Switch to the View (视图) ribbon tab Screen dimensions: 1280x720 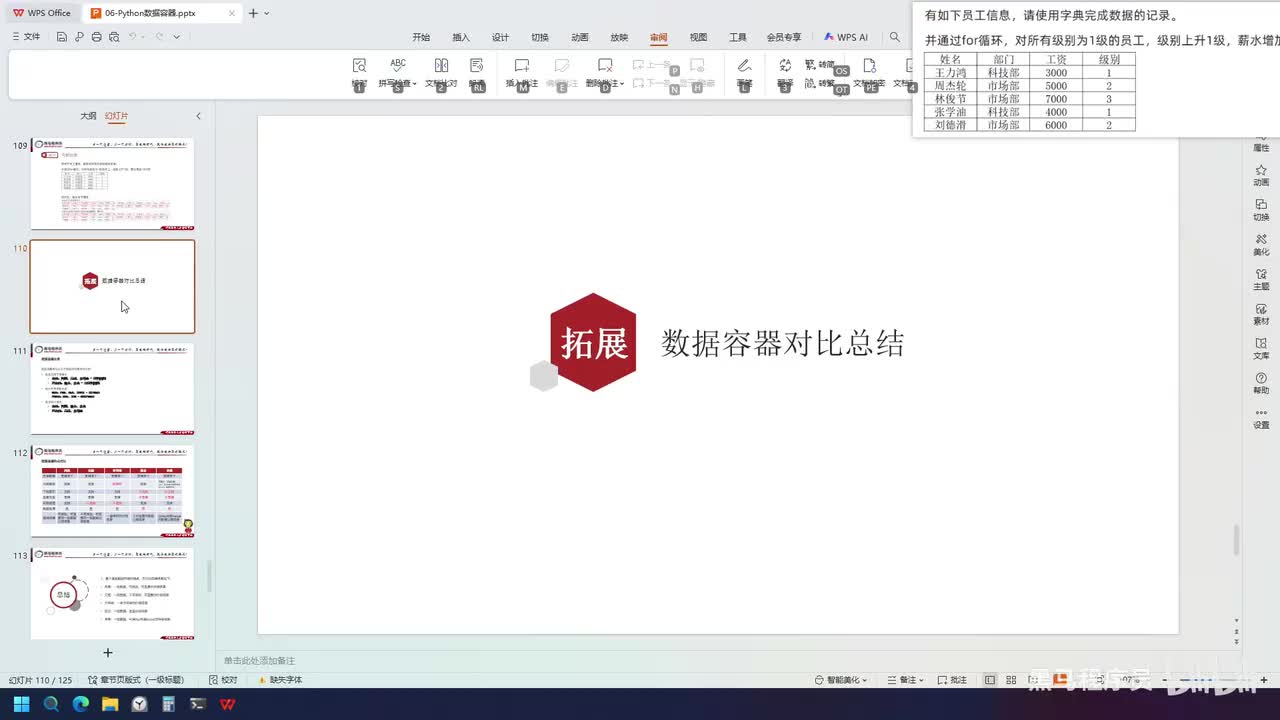point(698,37)
